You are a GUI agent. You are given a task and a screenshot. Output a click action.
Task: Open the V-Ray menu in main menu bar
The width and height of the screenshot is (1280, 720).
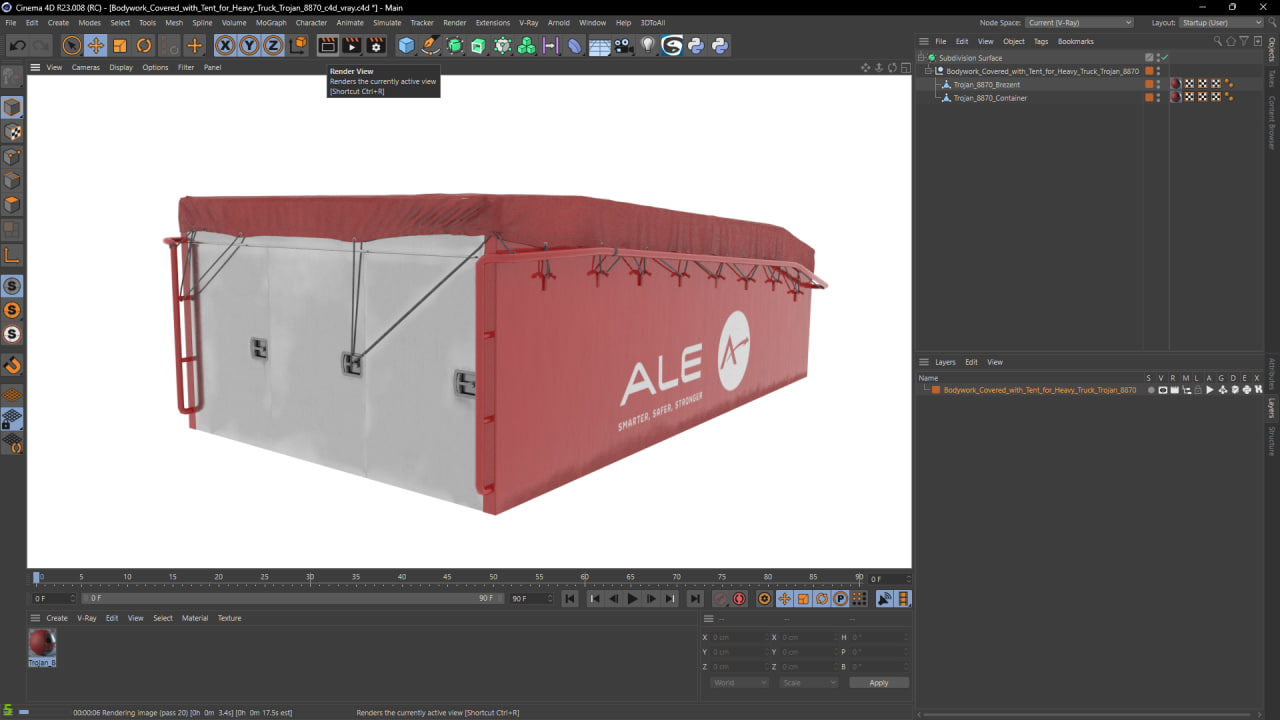click(x=528, y=22)
